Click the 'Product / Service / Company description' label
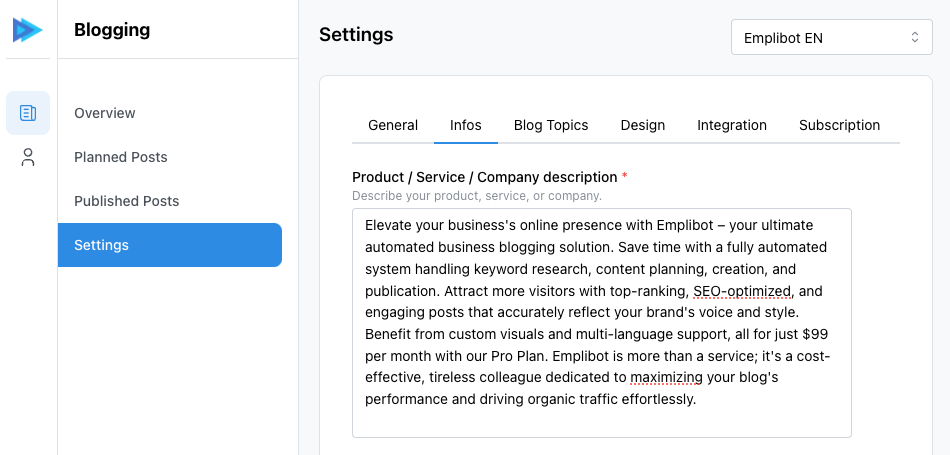This screenshot has height=455, width=950. [485, 178]
